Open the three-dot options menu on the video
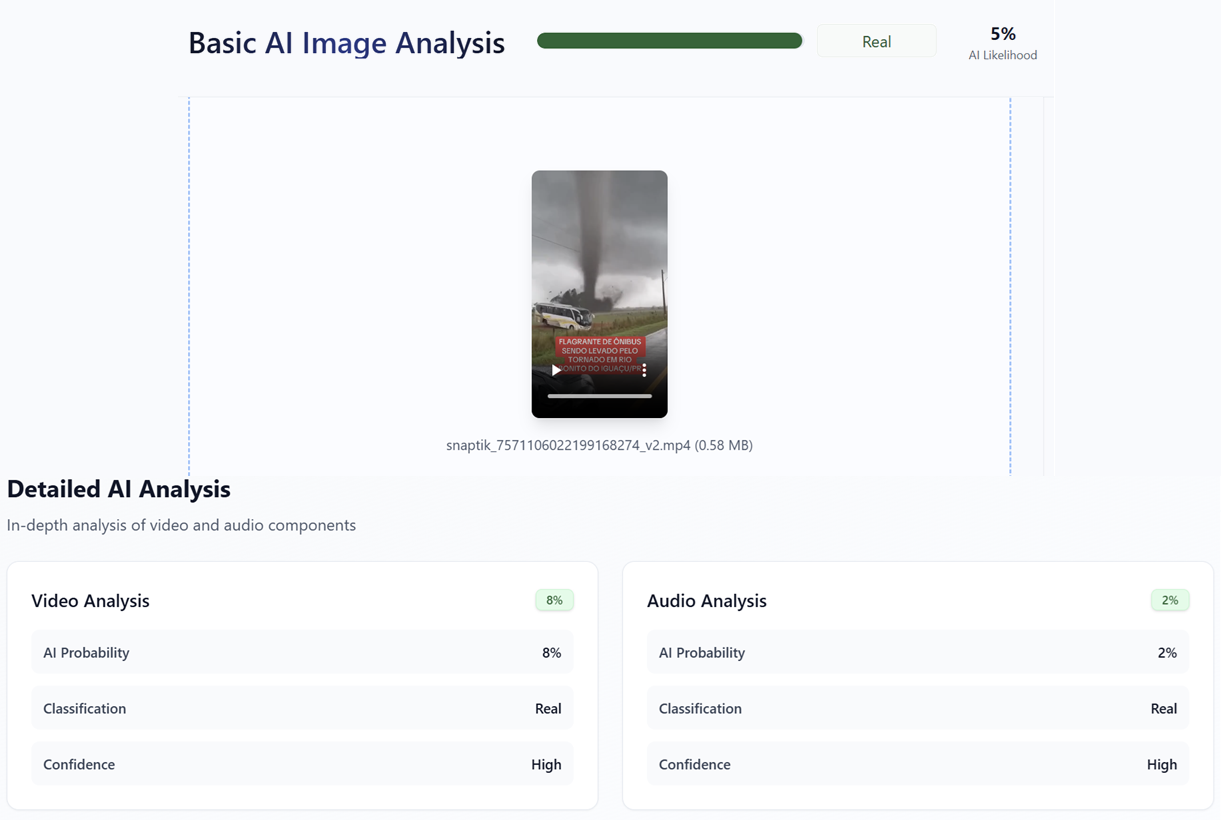Viewport: 1221px width, 820px height. 644,370
